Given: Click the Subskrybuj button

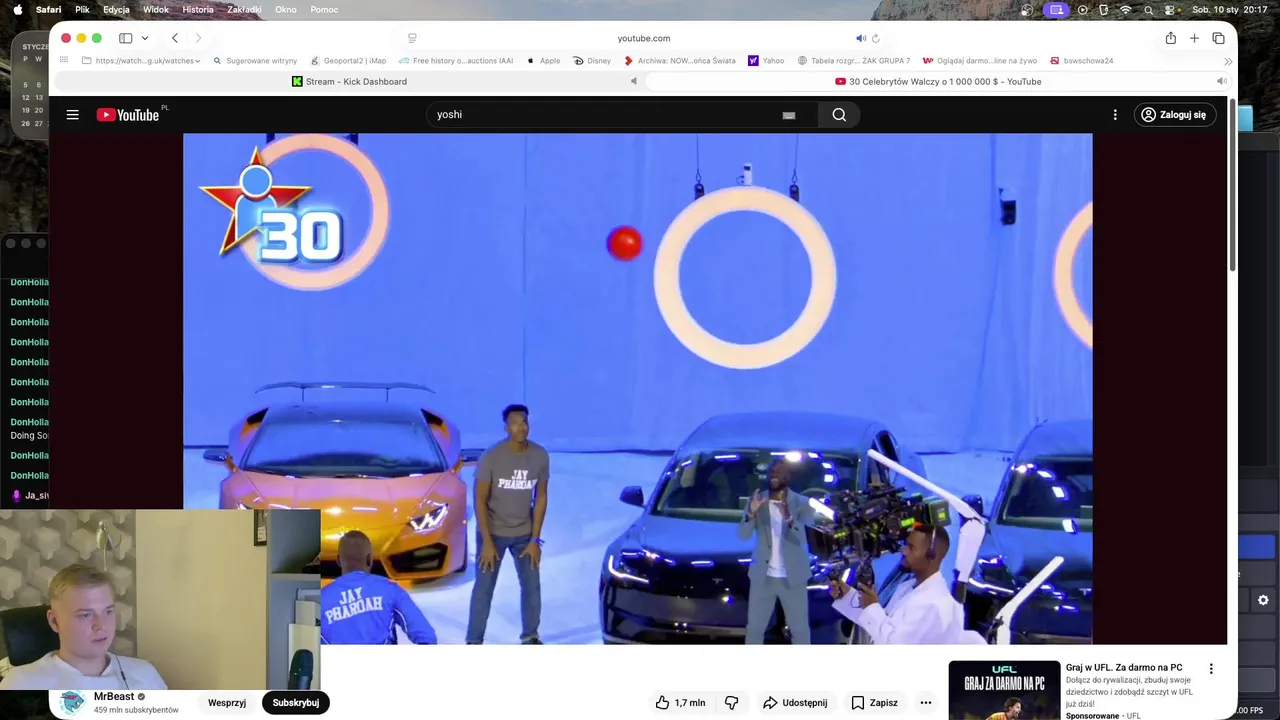Looking at the screenshot, I should (x=296, y=703).
